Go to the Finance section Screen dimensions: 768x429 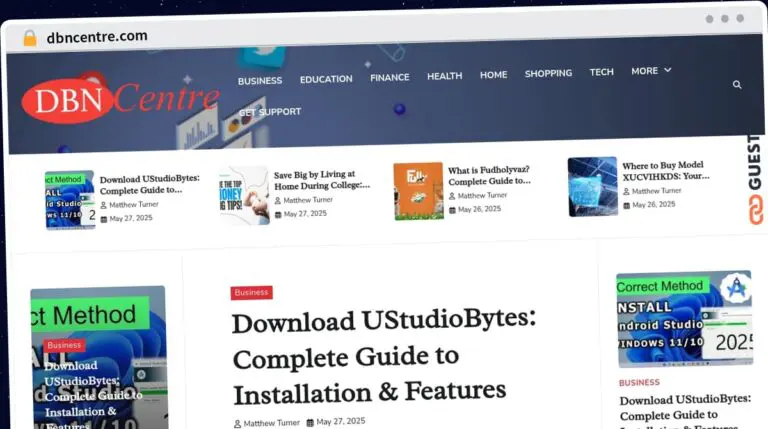click(389, 77)
